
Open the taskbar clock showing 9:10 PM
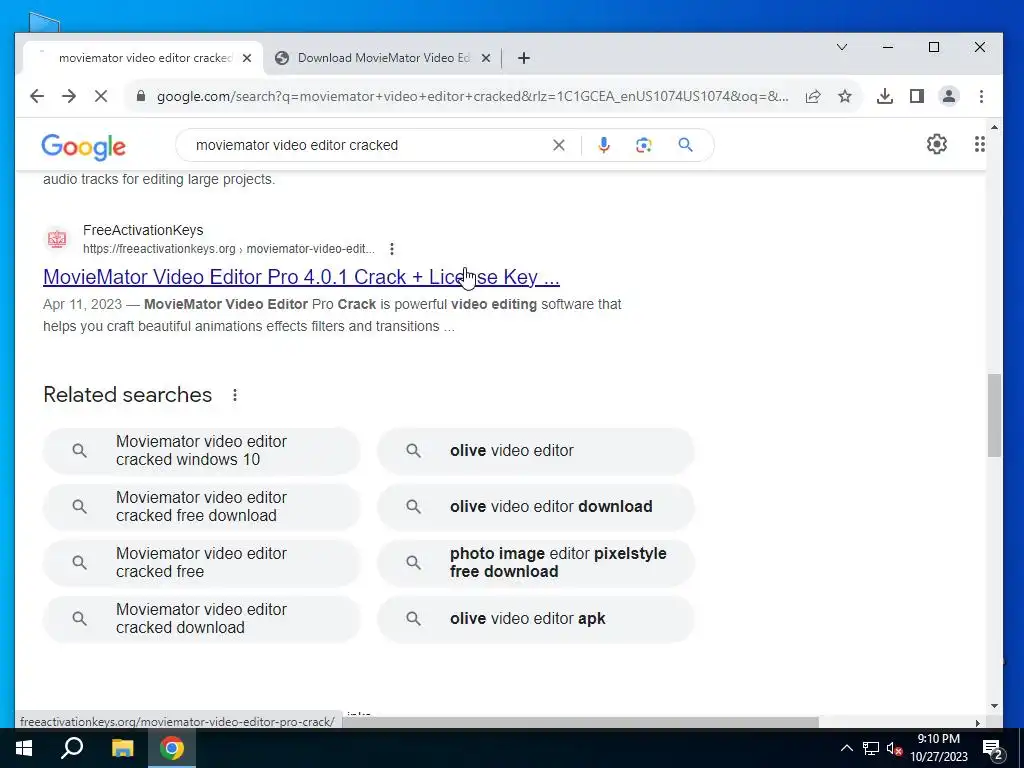938,748
